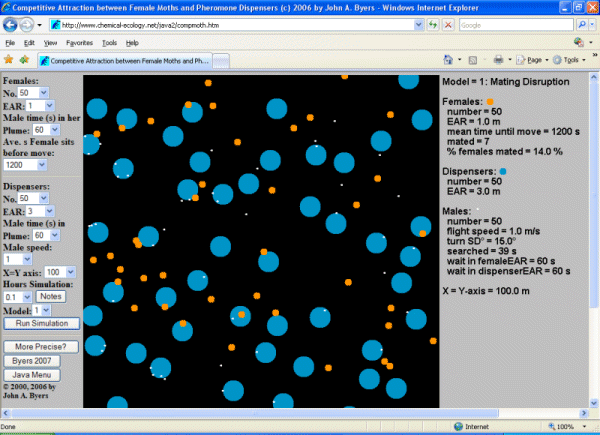Click the Refresh page icon
The image size is (600, 435).
point(433,25)
